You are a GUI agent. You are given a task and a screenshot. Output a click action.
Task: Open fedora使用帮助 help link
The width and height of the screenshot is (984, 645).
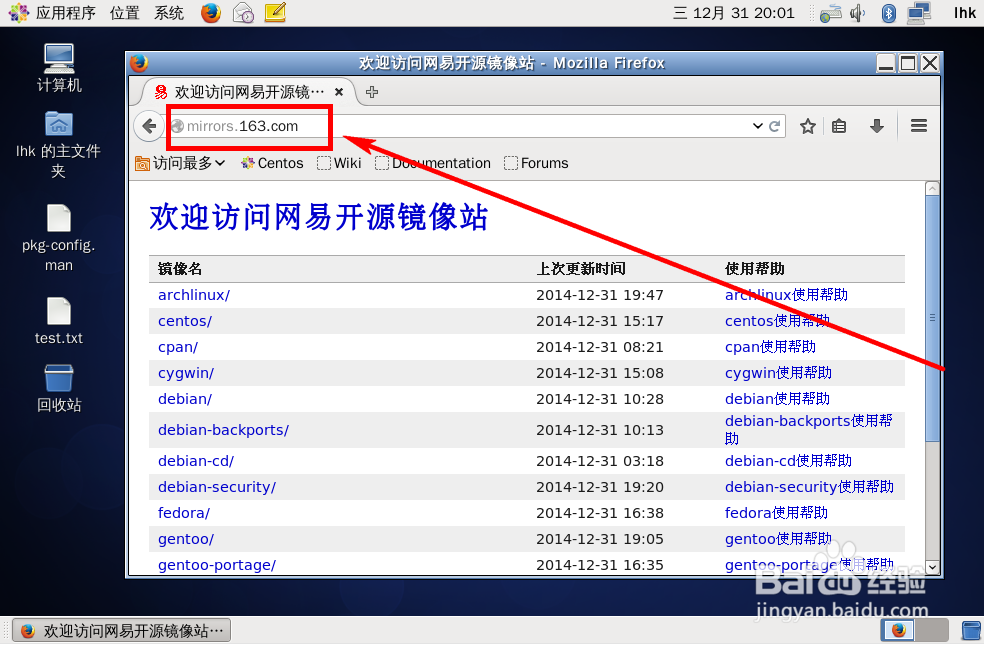(776, 513)
